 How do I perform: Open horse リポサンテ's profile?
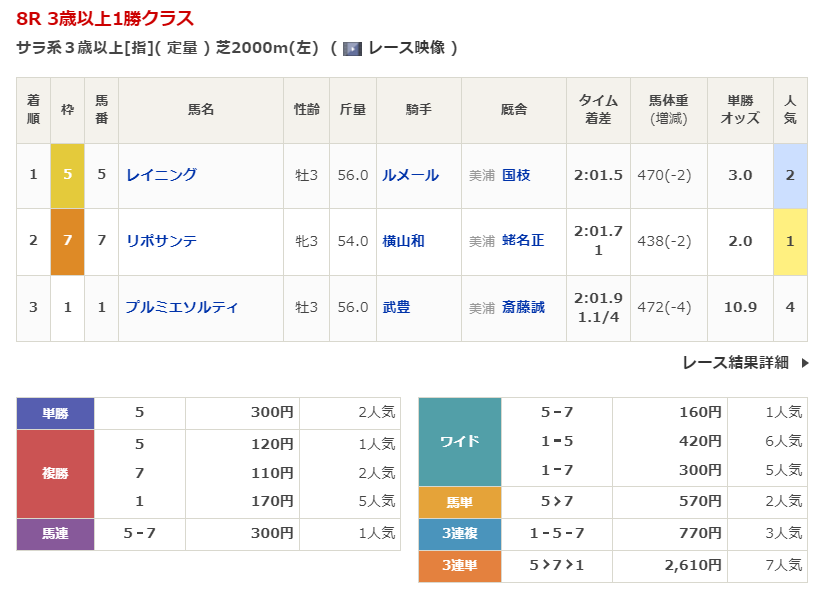161,241
